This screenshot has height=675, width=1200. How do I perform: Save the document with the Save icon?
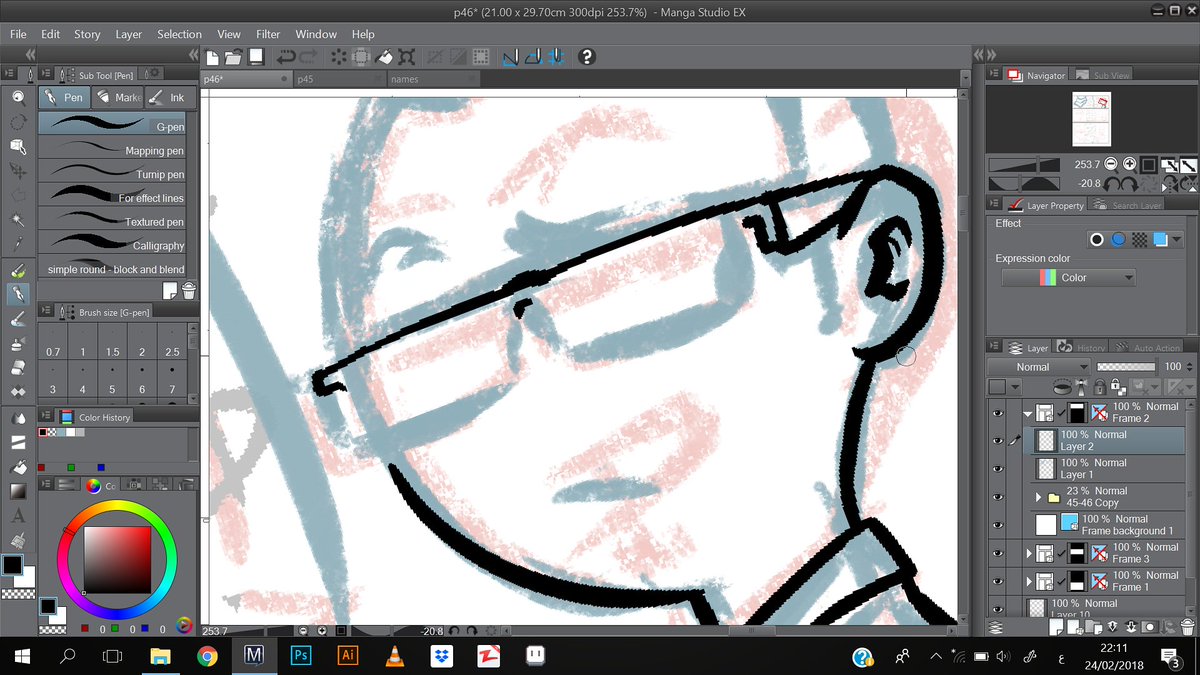(x=256, y=57)
